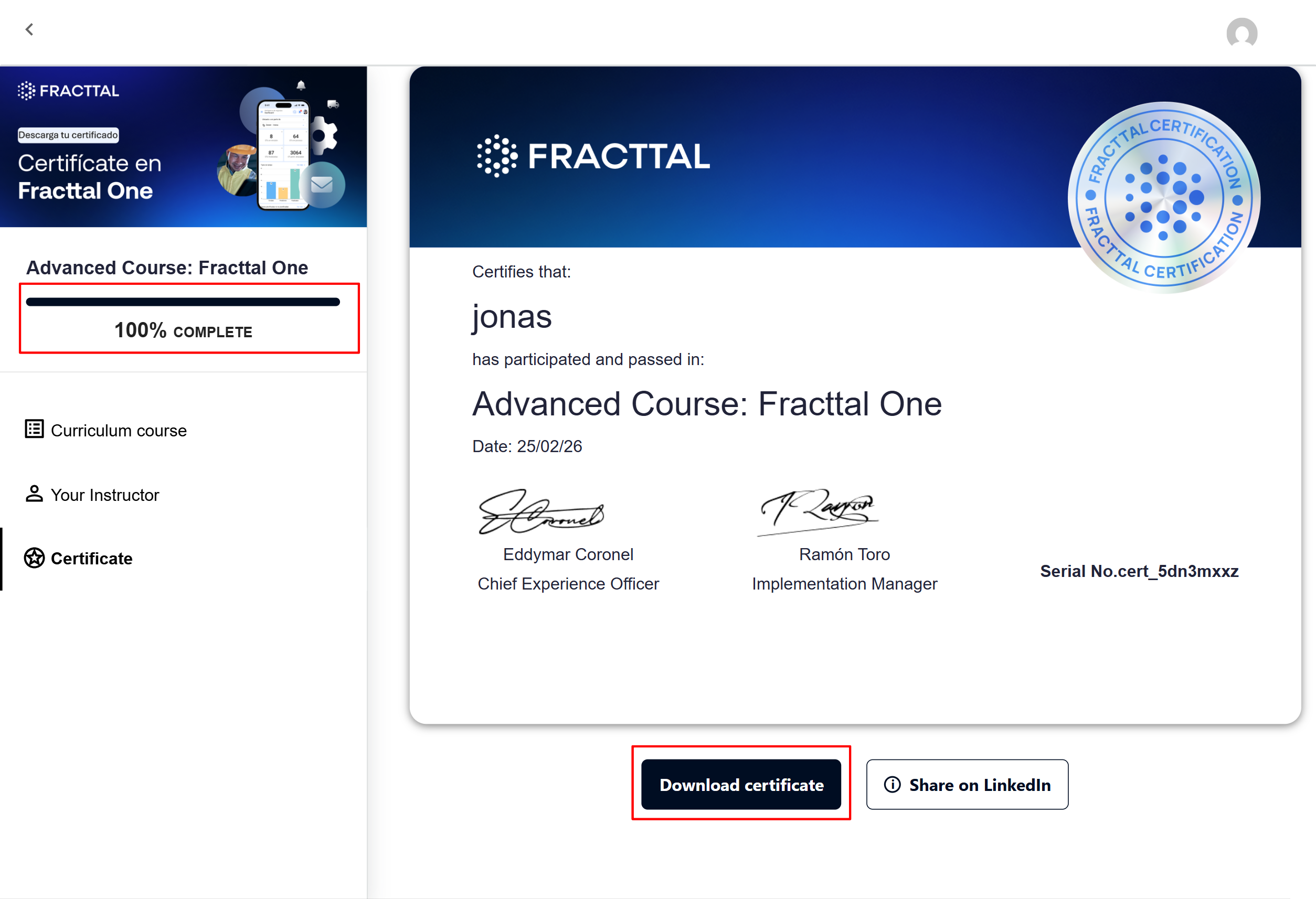Select the Certificate menu item
The width and height of the screenshot is (1316, 899).
coord(92,559)
